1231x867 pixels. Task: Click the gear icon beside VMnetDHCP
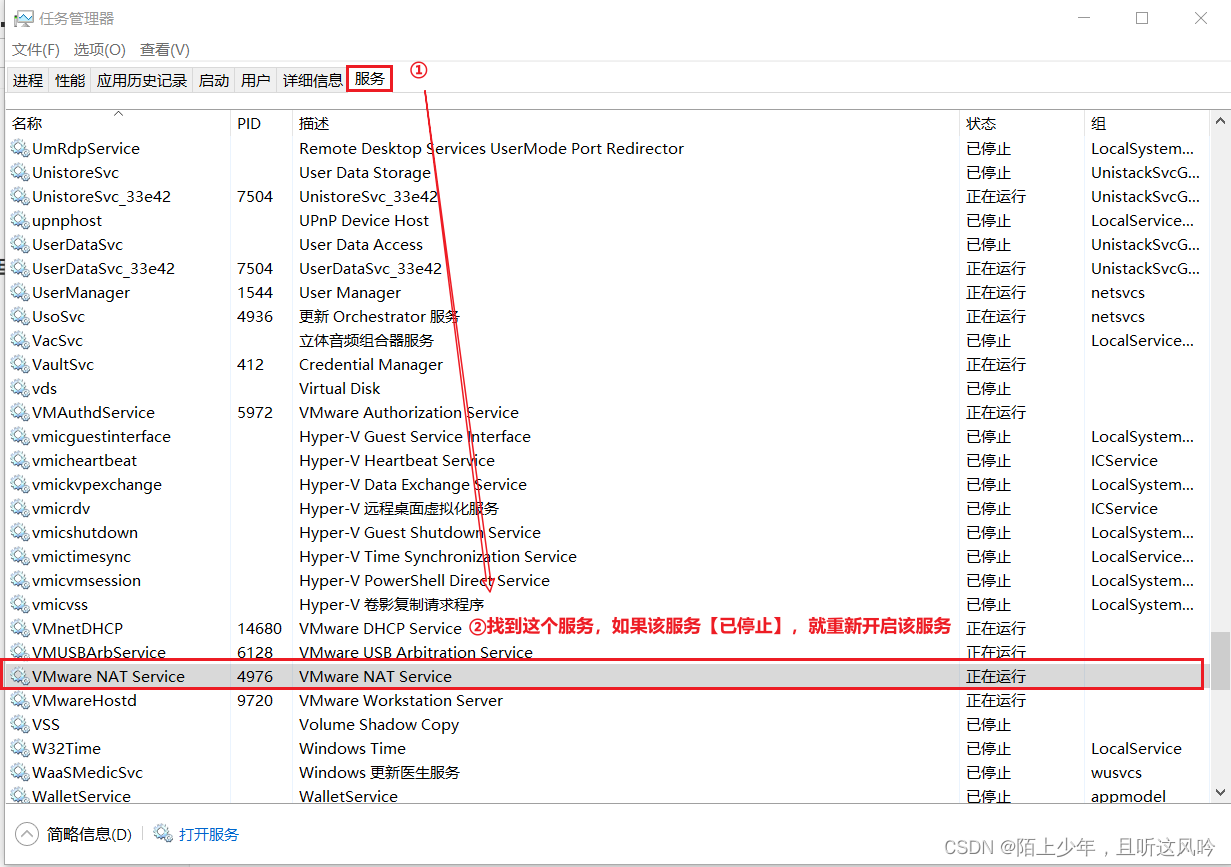[x=20, y=628]
